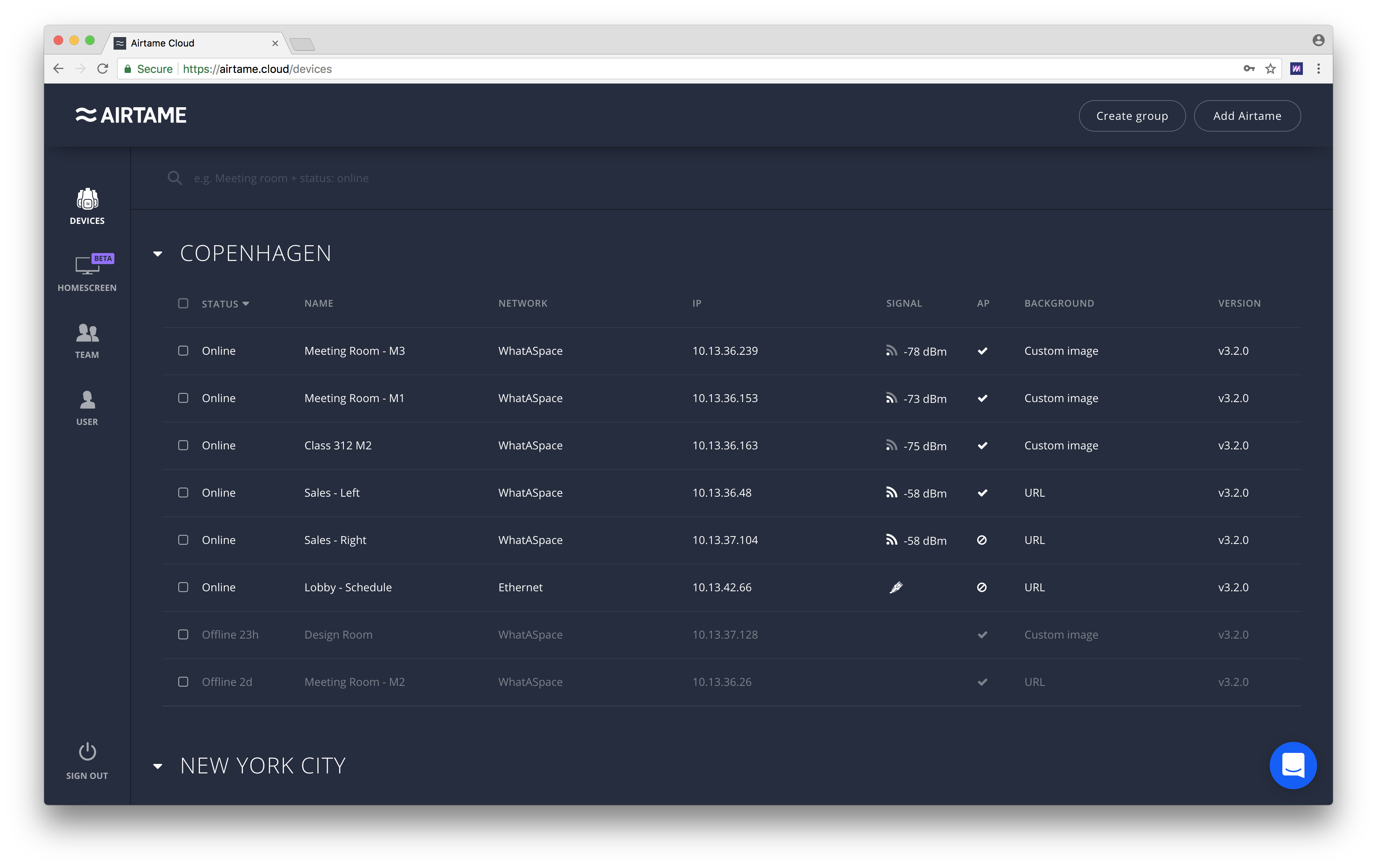This screenshot has width=1377, height=868.
Task: Click the Name column header
Action: pyautogui.click(x=319, y=303)
